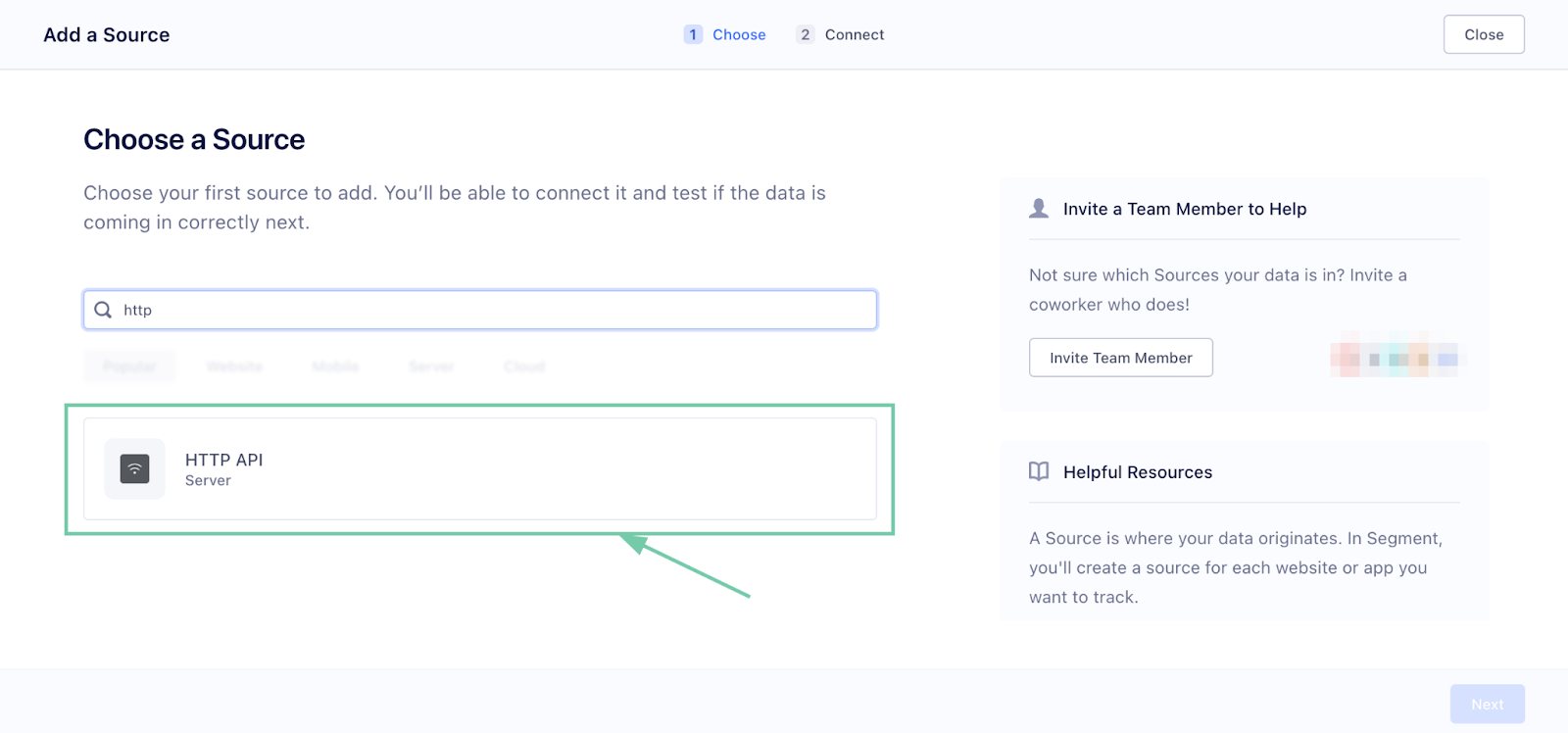The height and width of the screenshot is (733, 1568).
Task: Open the Mobile category tab
Action: coord(335,366)
